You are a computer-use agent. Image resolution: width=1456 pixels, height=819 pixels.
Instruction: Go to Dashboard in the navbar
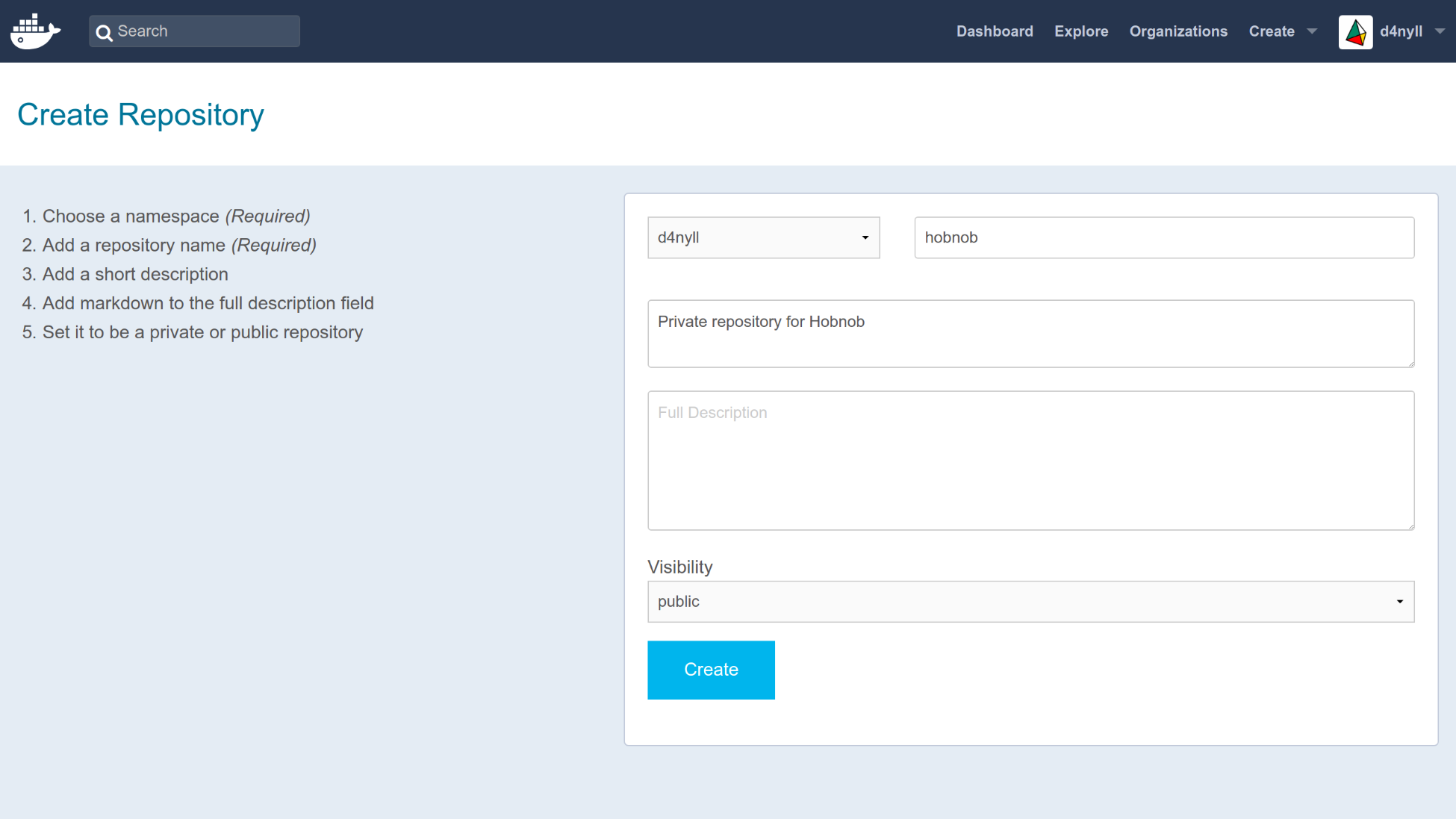(995, 31)
